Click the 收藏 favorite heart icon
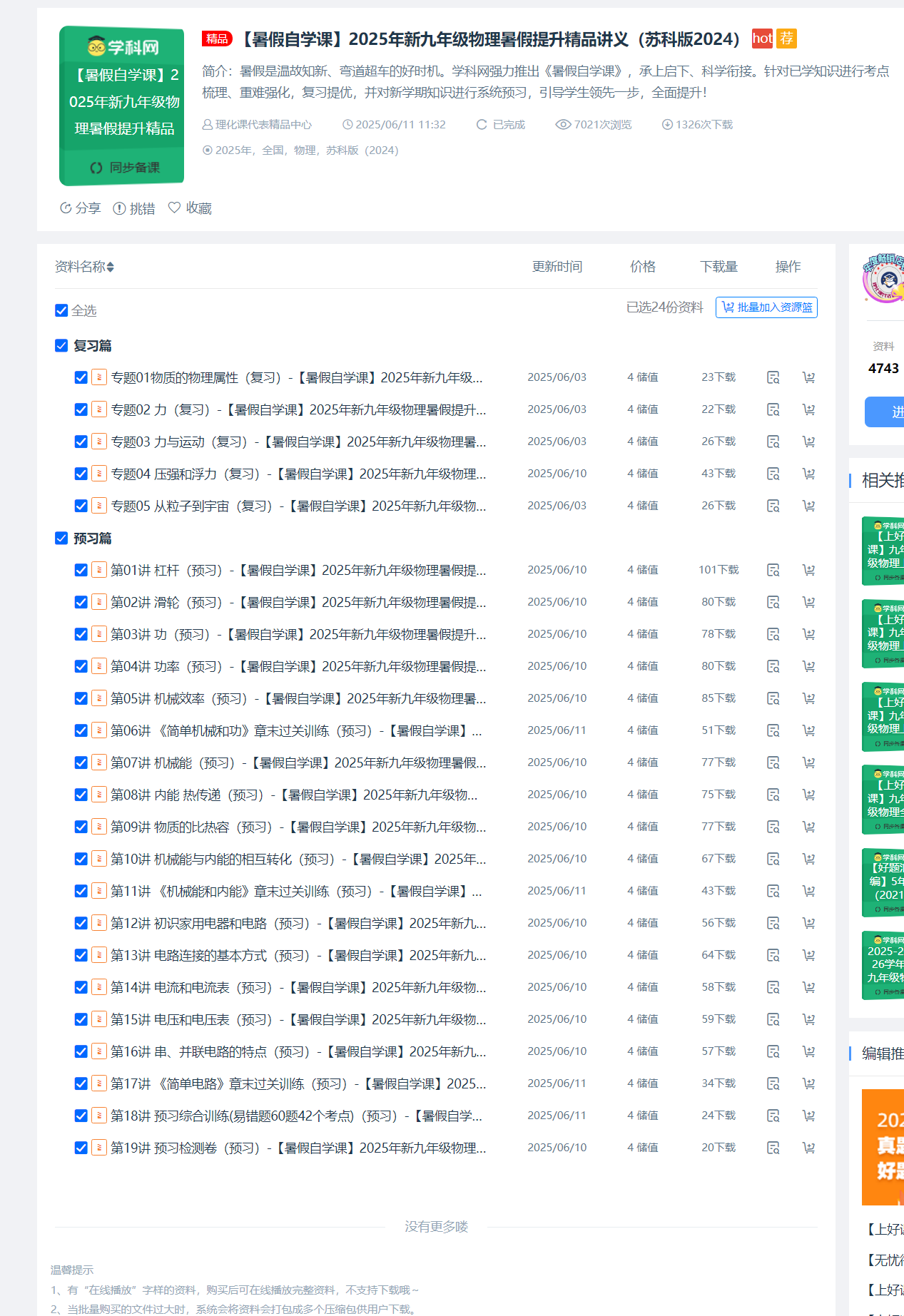904x1316 pixels. pos(174,208)
